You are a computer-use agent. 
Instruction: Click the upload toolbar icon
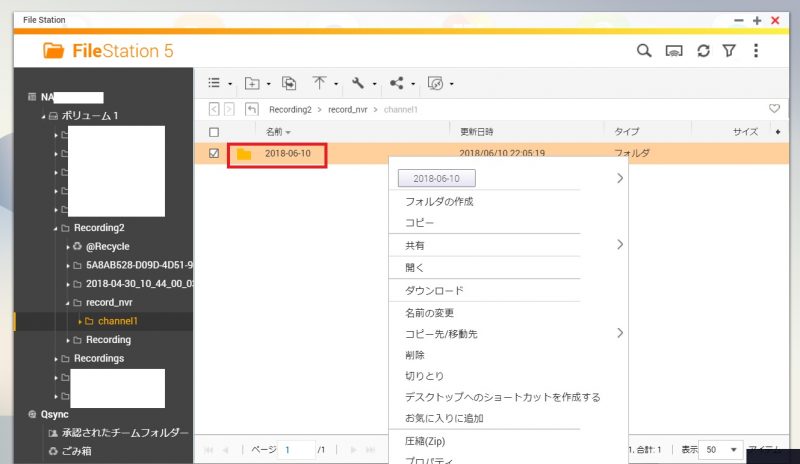point(319,83)
